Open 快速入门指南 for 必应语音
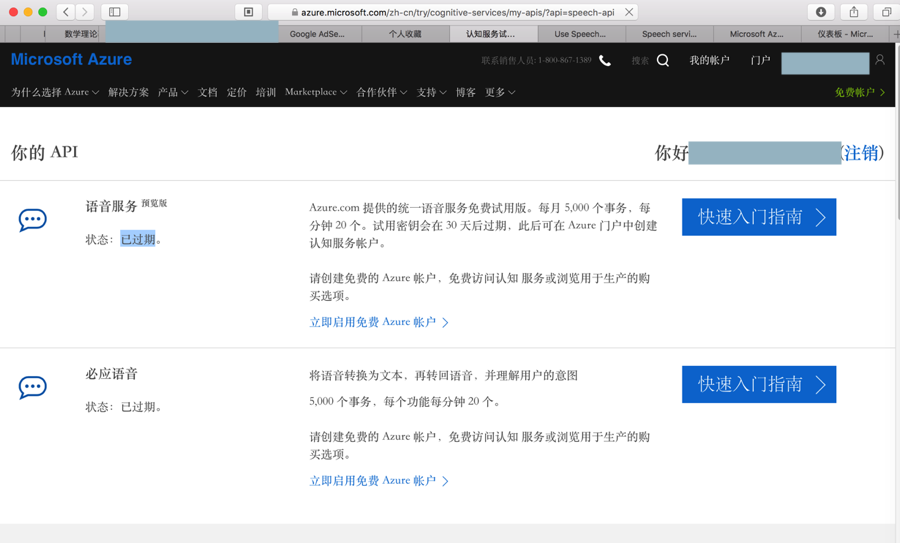 tap(759, 385)
